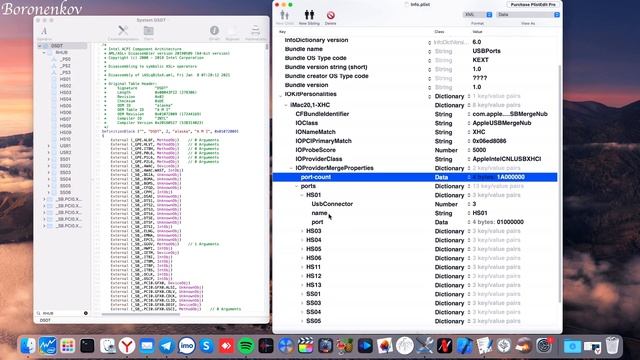Expand USR1 node in DSDT sidebar
The height and width of the screenshot is (360, 640).
[49, 146]
